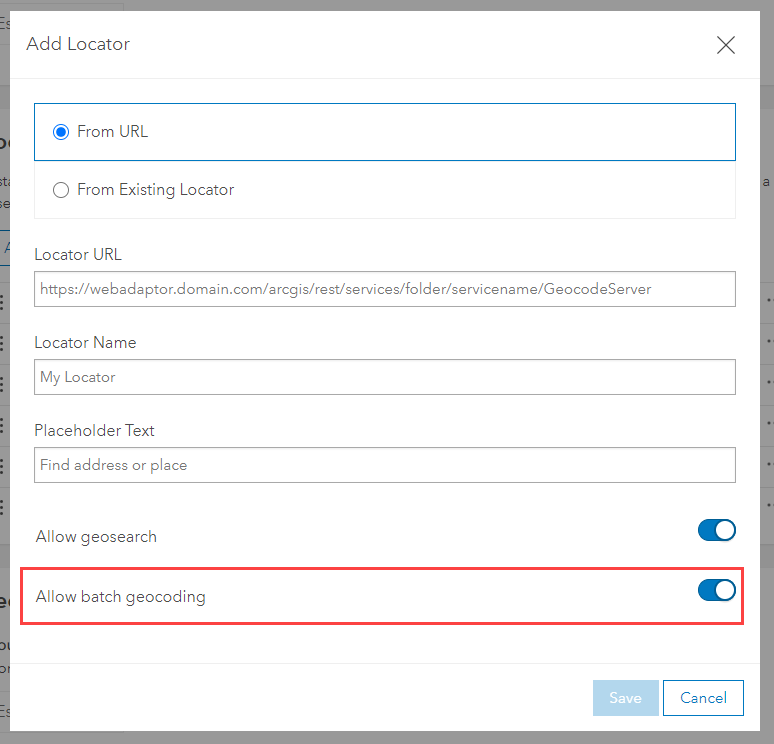Click the empty dialog footer left of Save
The image size is (774, 744).
coord(300,698)
